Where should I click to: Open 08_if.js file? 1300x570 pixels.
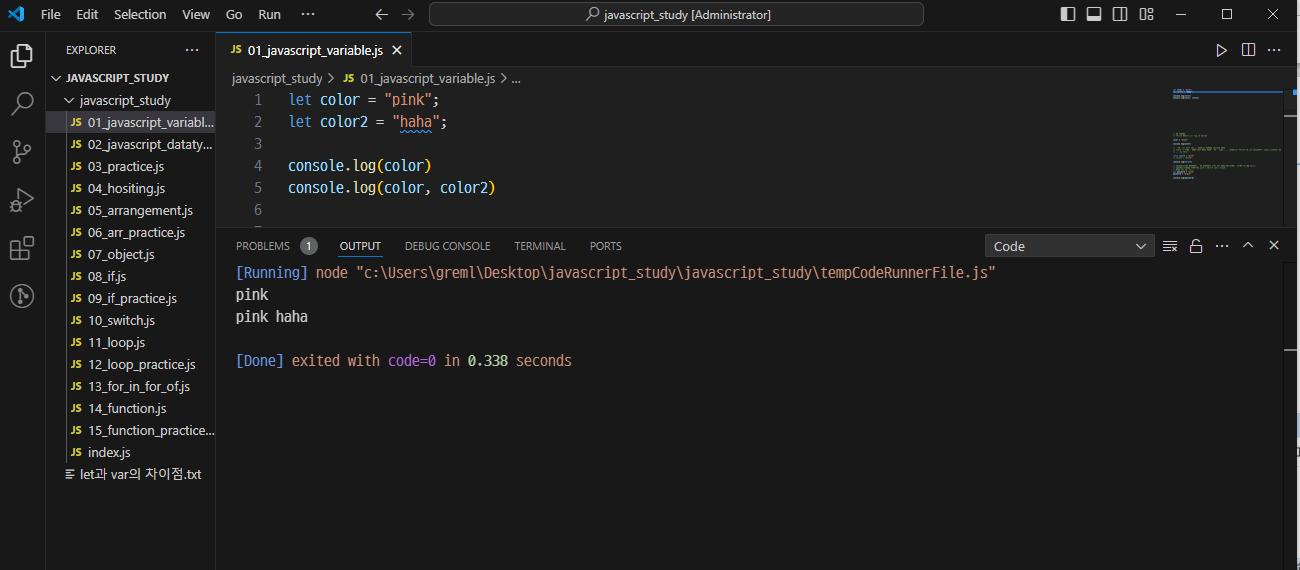131,276
